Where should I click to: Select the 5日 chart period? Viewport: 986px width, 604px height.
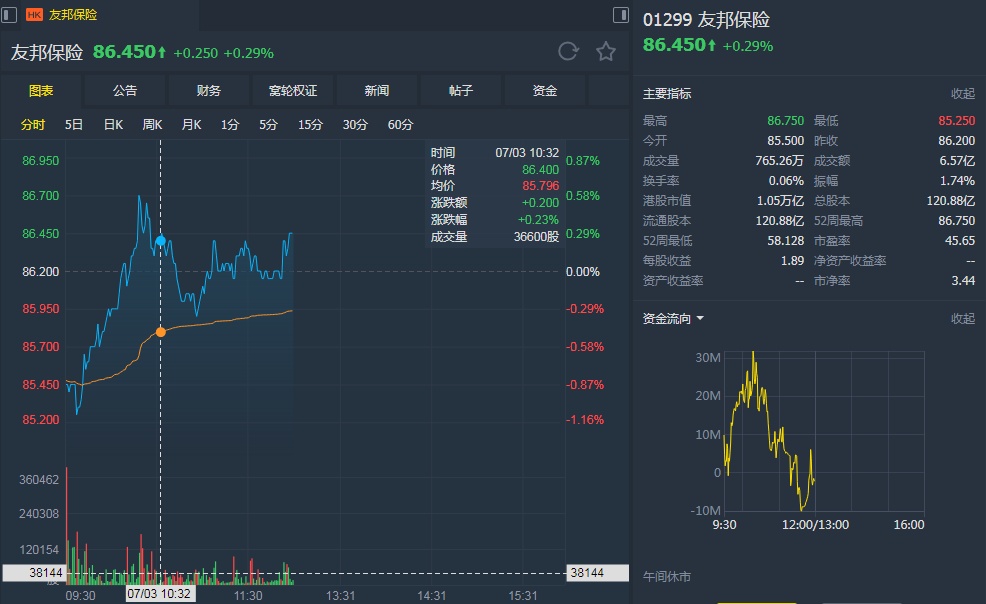click(74, 125)
